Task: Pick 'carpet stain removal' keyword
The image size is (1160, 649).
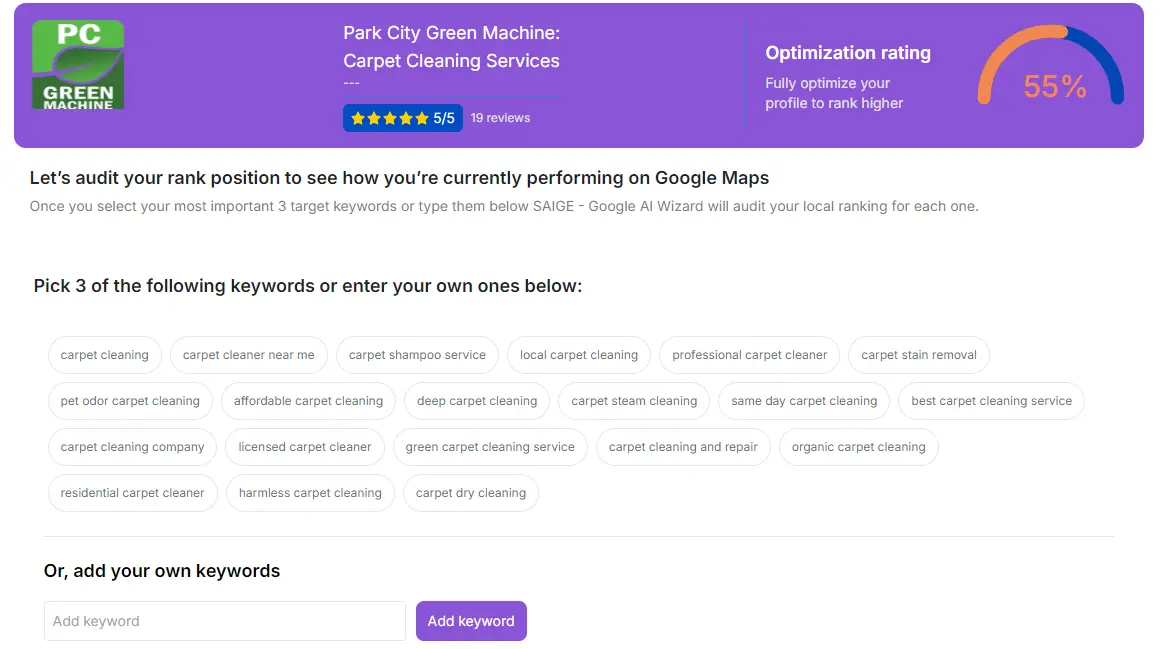Action: coord(919,355)
